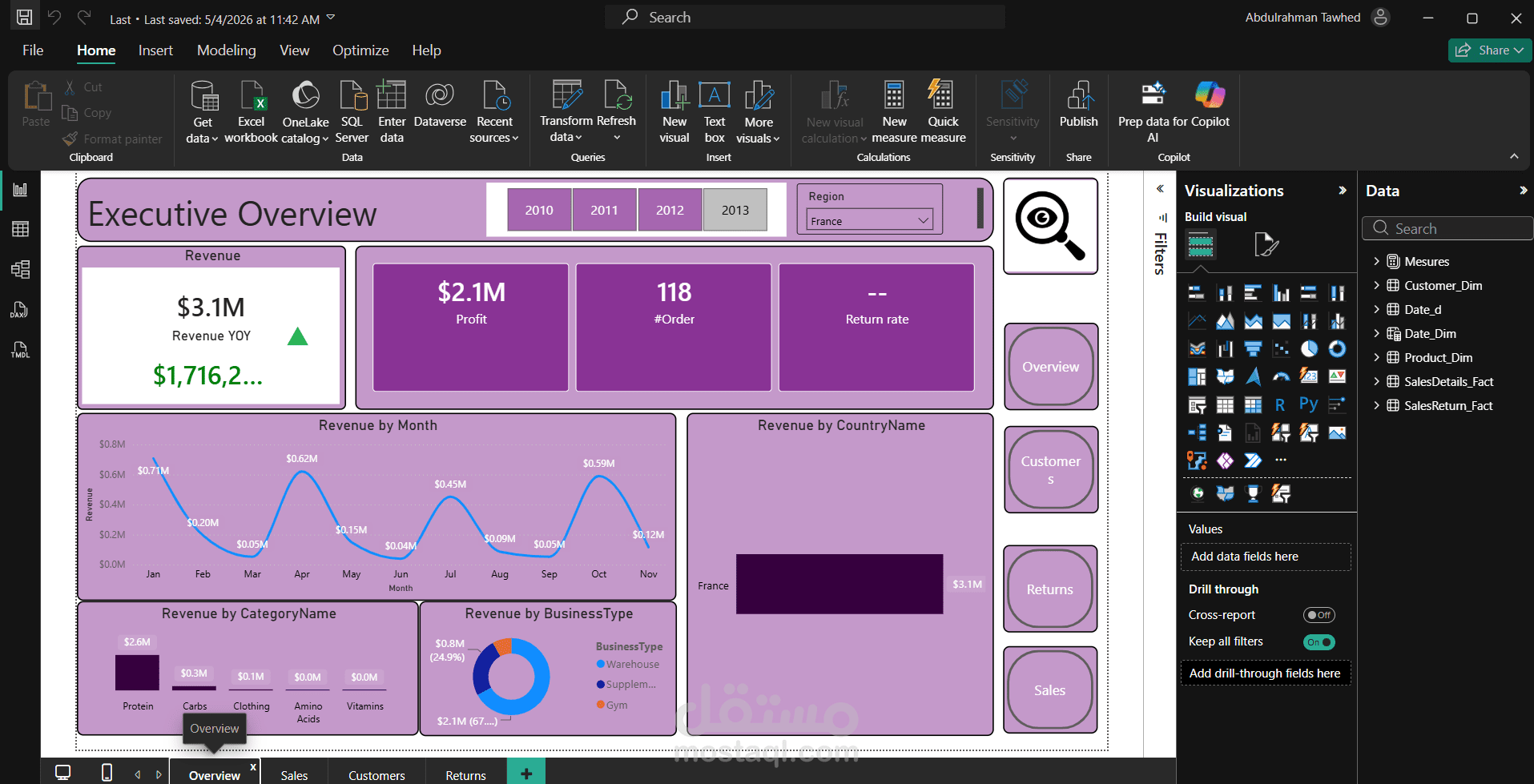Open the Optimize ribbon tab
The height and width of the screenshot is (784, 1534).
pyautogui.click(x=360, y=50)
